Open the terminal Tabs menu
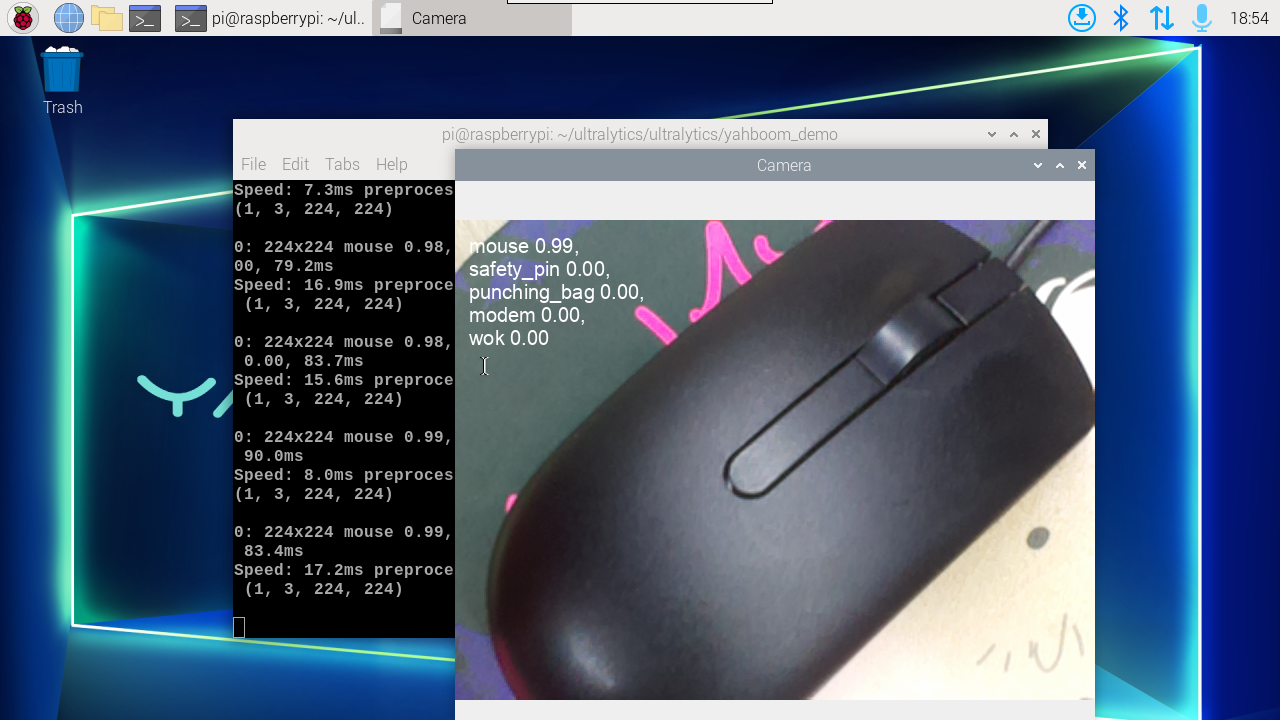 (342, 164)
